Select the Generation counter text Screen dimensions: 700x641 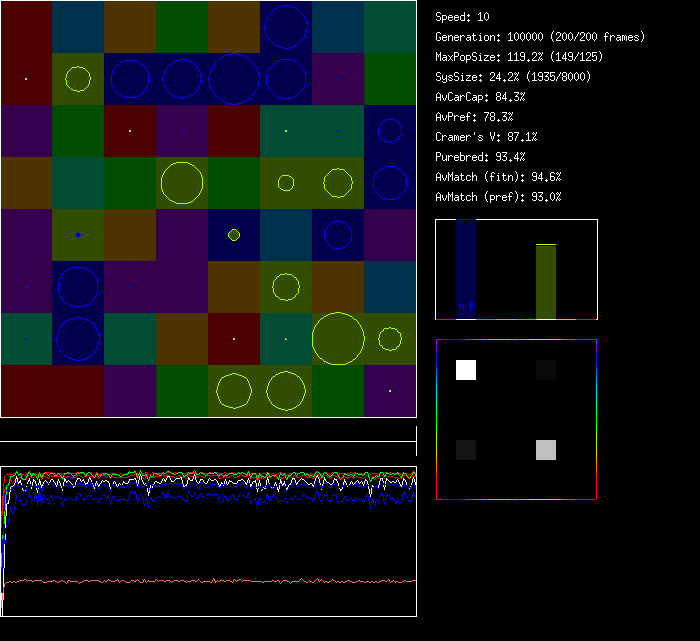539,37
